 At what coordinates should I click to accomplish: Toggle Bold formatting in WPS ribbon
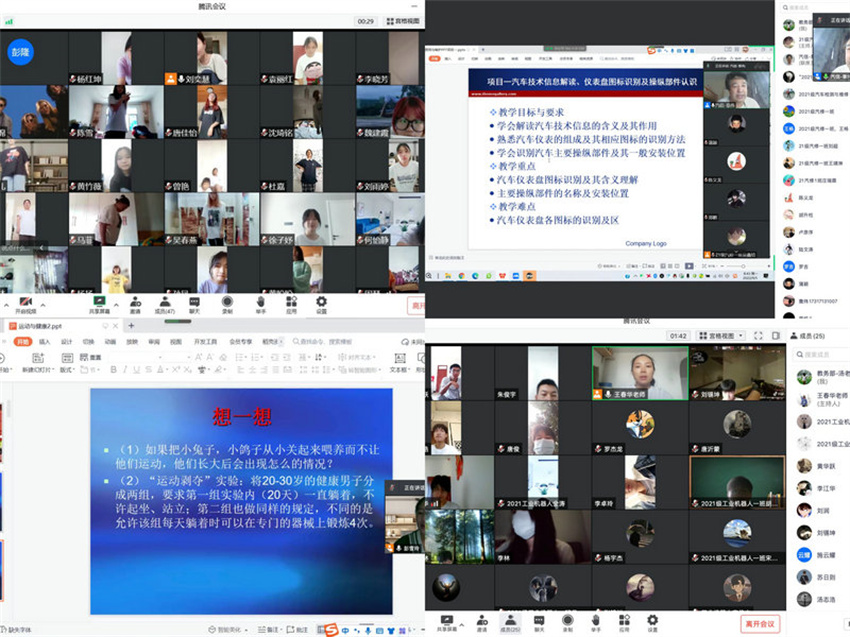113,370
